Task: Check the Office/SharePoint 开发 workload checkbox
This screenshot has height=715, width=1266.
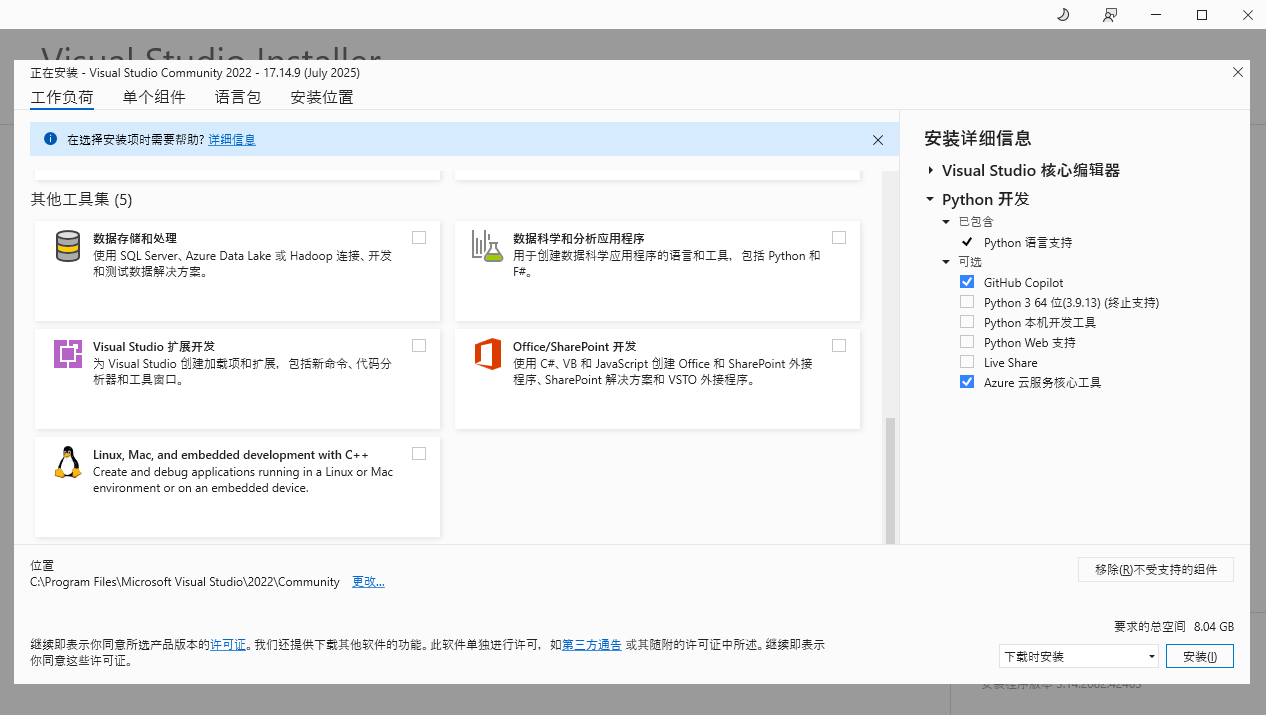Action: [839, 345]
